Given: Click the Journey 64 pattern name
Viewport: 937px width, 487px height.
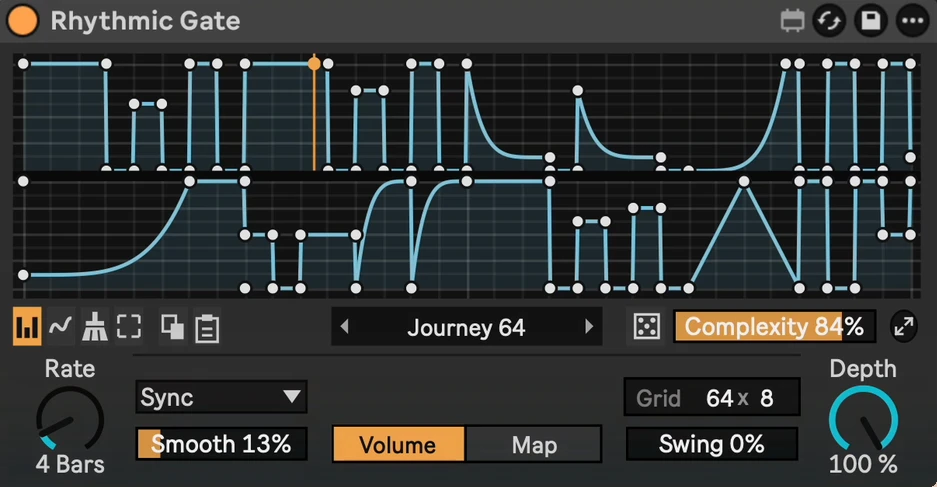Looking at the screenshot, I should 466,327.
